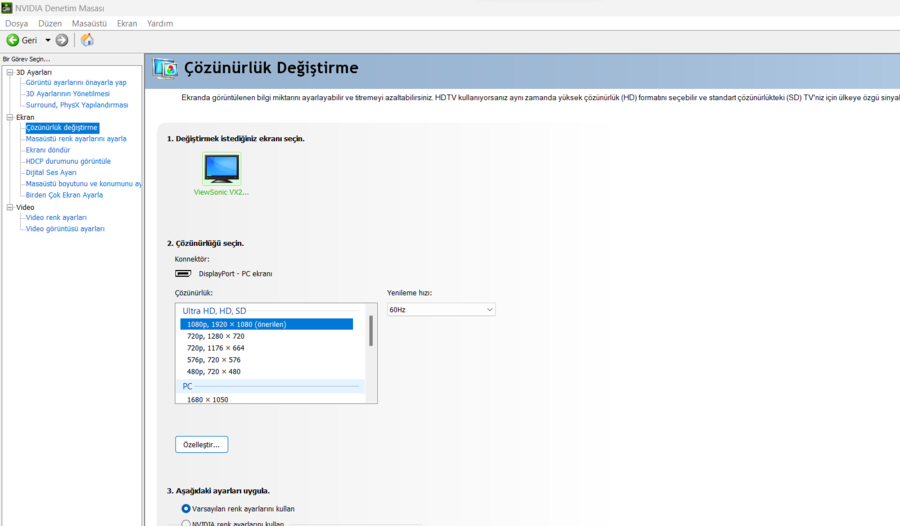Click the Özelleştir... button
Image resolution: width=900 pixels, height=526 pixels.
[201, 444]
